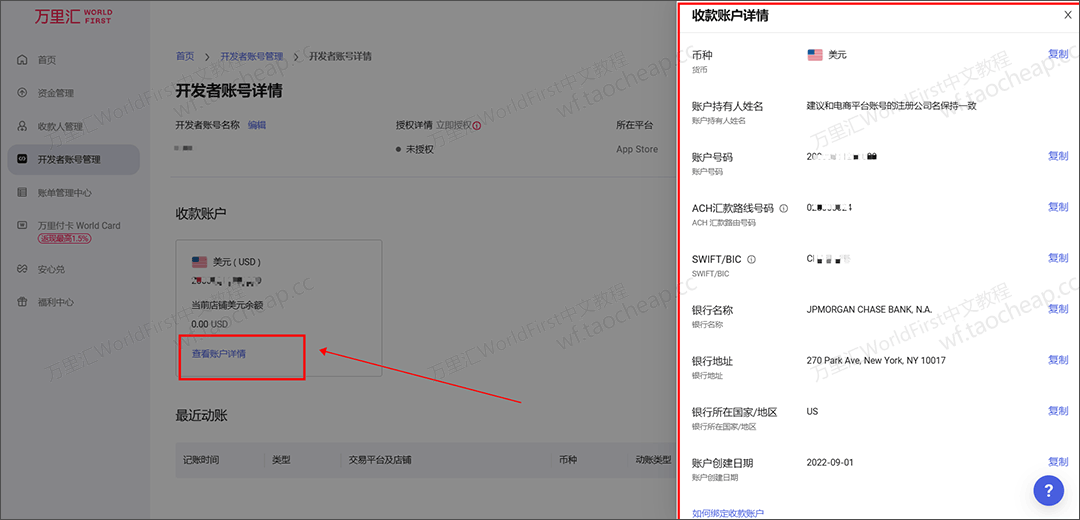Open 安心兑 in the sidebar

point(51,269)
